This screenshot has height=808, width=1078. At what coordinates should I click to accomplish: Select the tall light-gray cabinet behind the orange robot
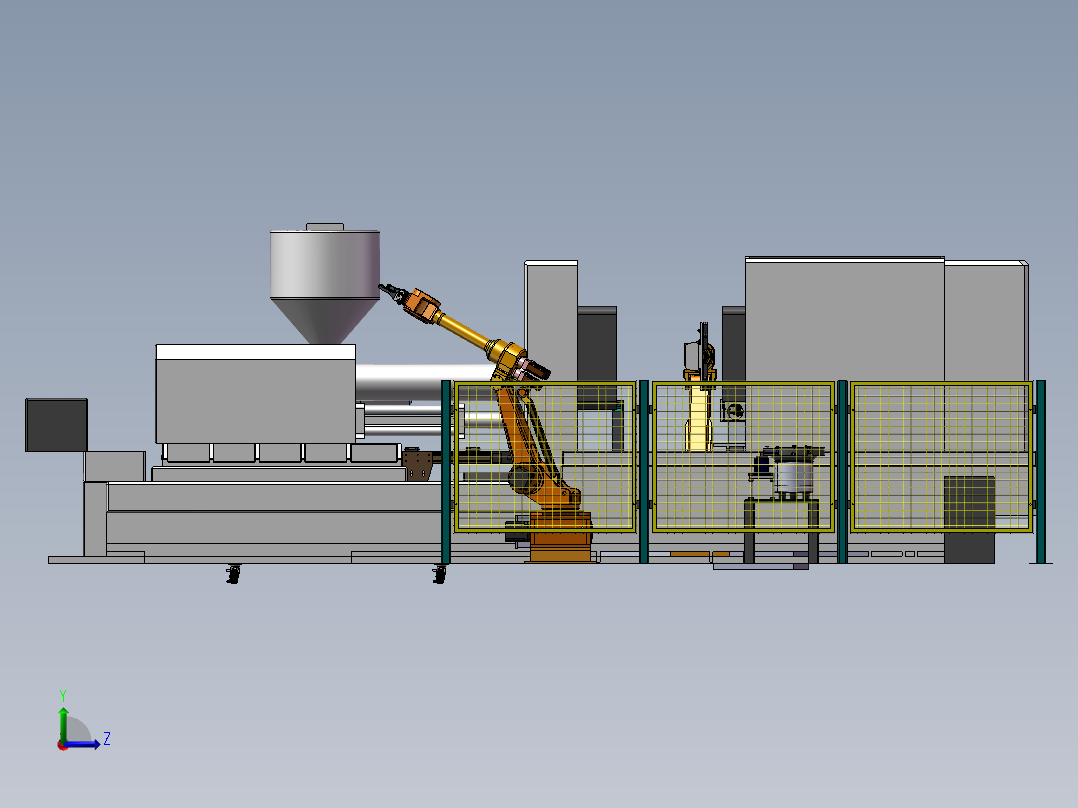click(551, 320)
